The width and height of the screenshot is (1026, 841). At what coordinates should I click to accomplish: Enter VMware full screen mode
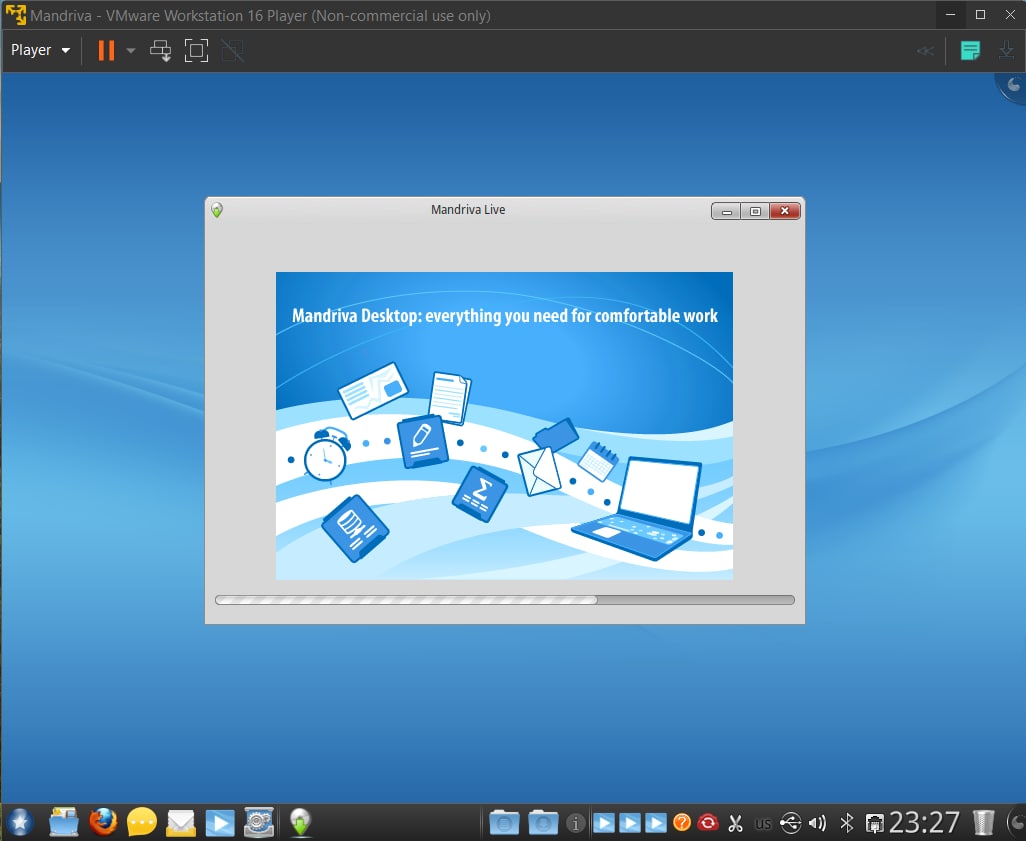196,50
